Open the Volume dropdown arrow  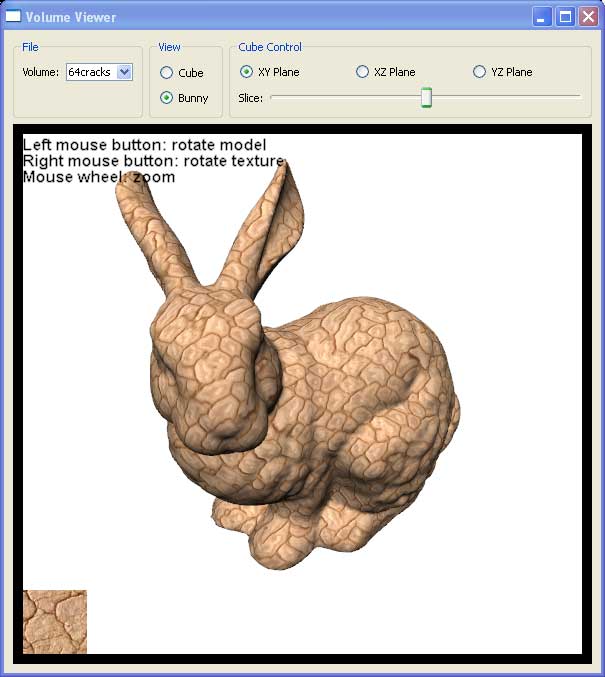click(x=124, y=72)
